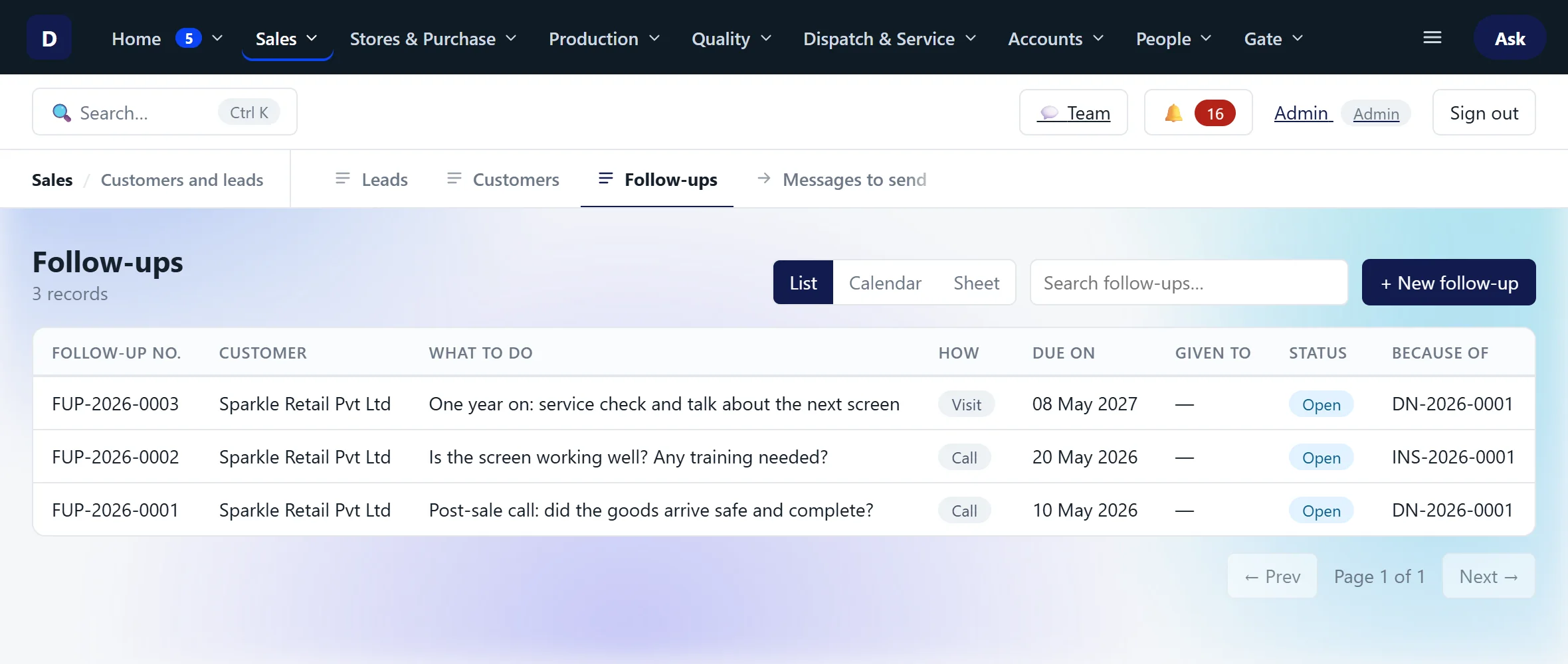This screenshot has height=664, width=1568.
Task: Open the Dispatch & Service dropdown
Action: (x=890, y=39)
